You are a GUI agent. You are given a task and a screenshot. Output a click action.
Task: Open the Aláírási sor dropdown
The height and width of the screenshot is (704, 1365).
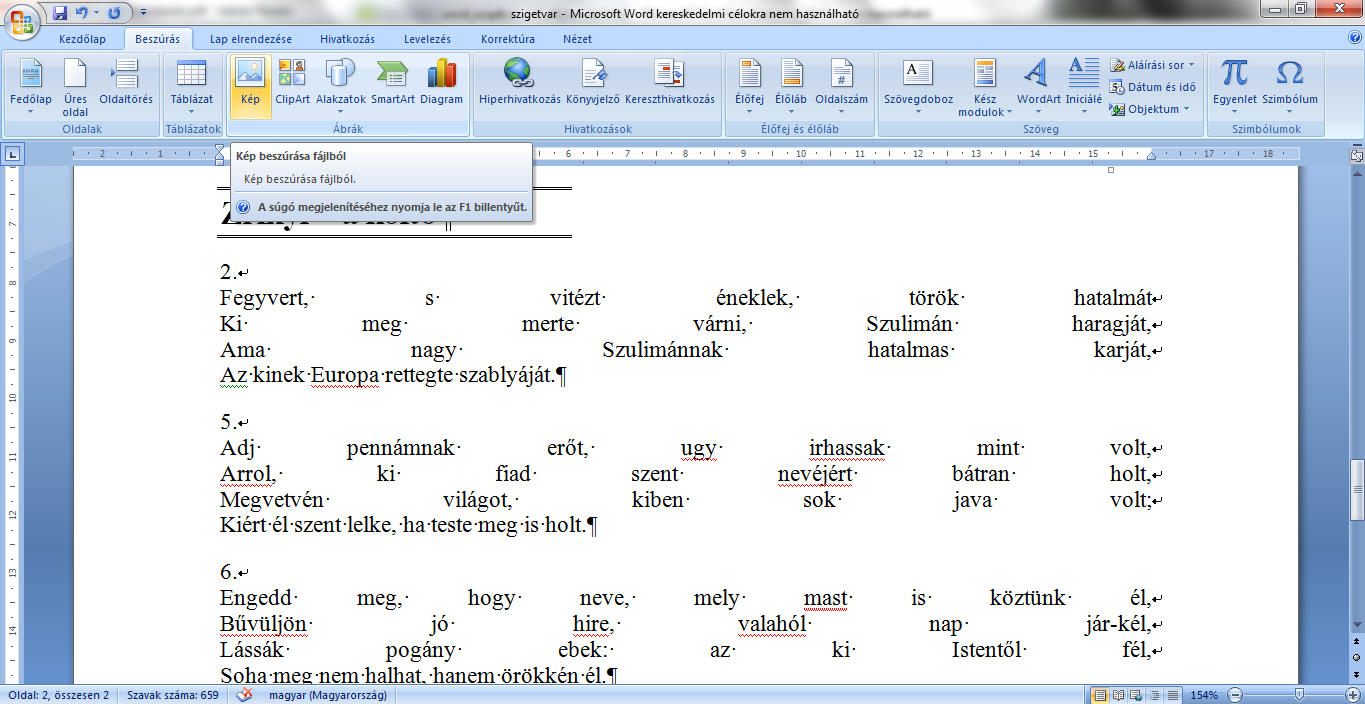coord(1152,65)
